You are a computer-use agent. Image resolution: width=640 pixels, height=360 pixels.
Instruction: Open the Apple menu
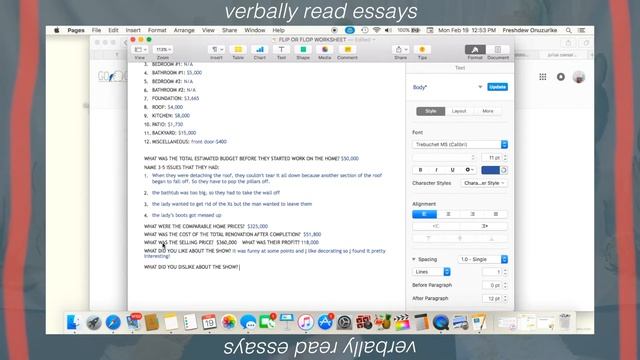[x=57, y=30]
